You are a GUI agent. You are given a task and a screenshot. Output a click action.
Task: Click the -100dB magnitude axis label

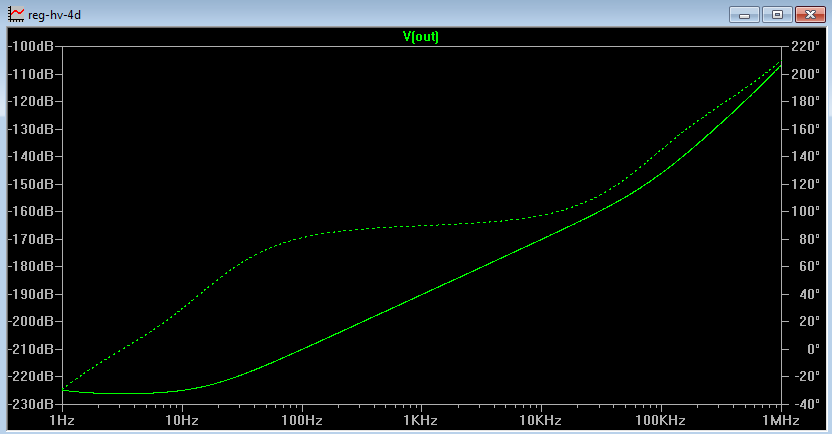tap(31, 46)
